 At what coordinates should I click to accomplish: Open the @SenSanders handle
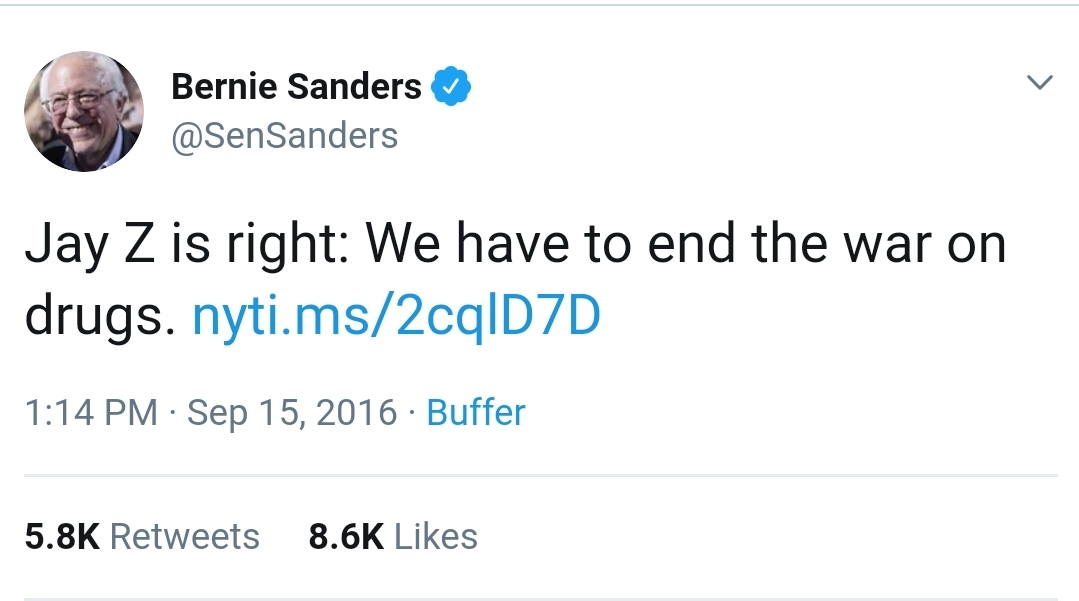pyautogui.click(x=285, y=136)
